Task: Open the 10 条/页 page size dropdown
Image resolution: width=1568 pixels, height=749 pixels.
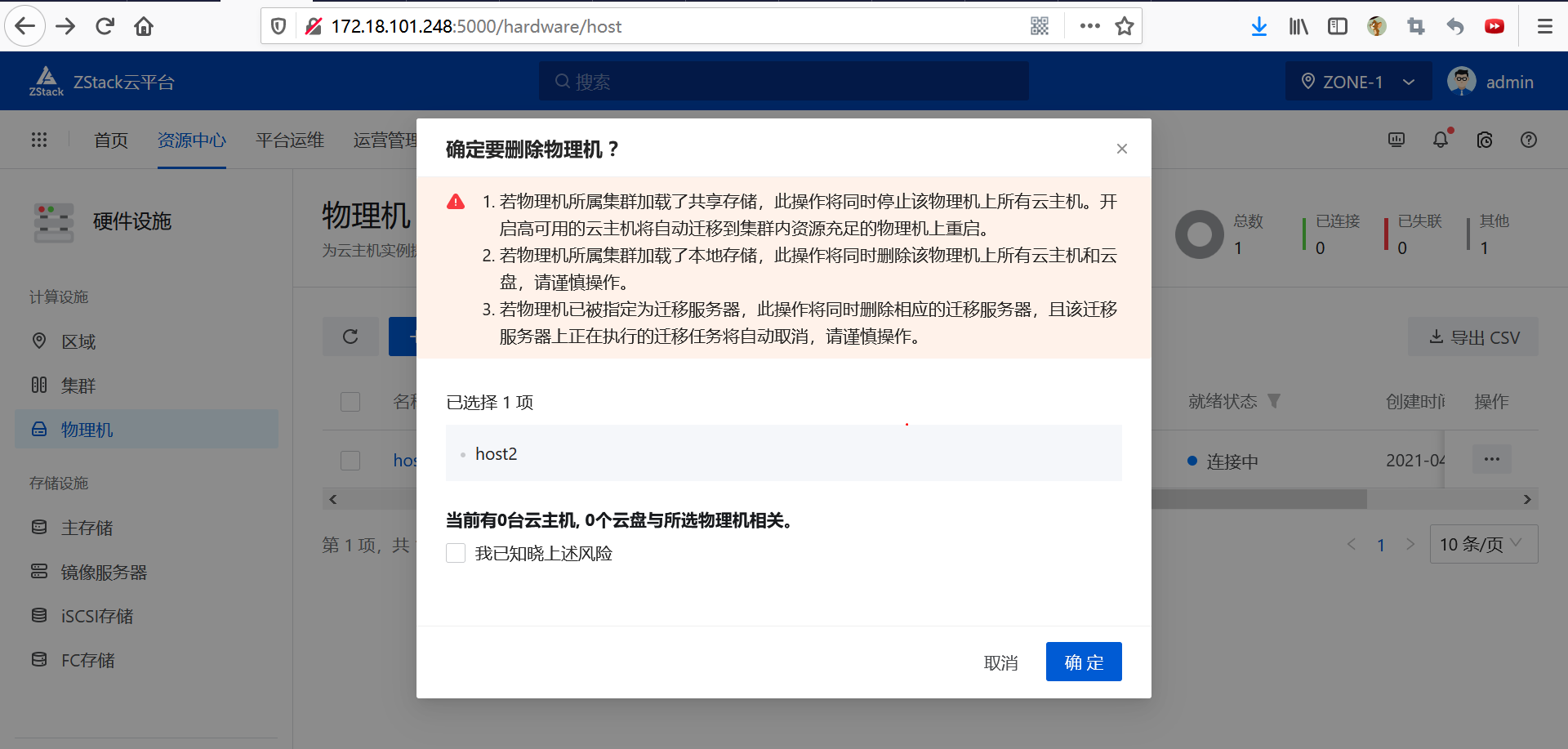Action: pos(1484,544)
